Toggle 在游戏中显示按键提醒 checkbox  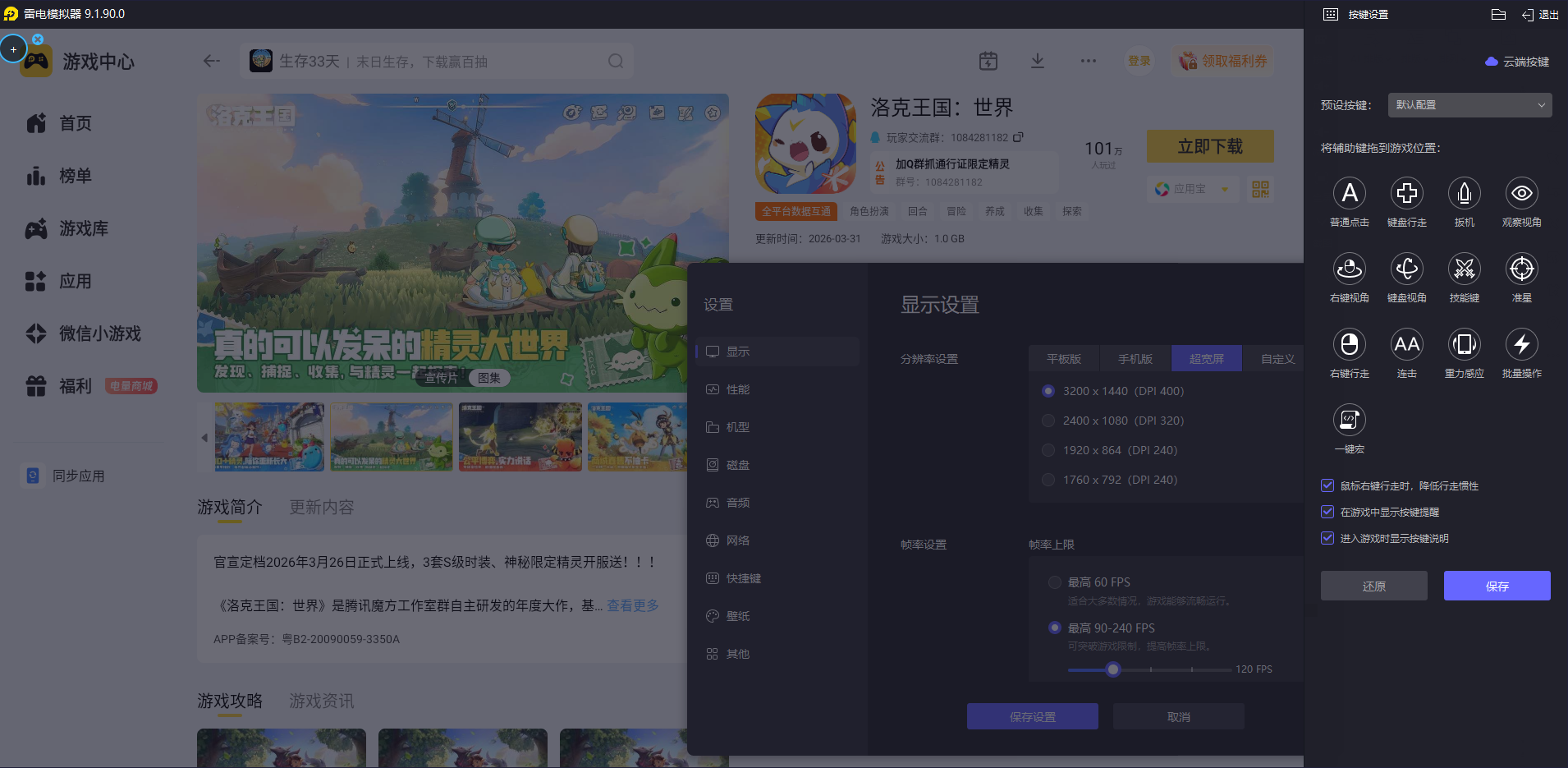1327,512
